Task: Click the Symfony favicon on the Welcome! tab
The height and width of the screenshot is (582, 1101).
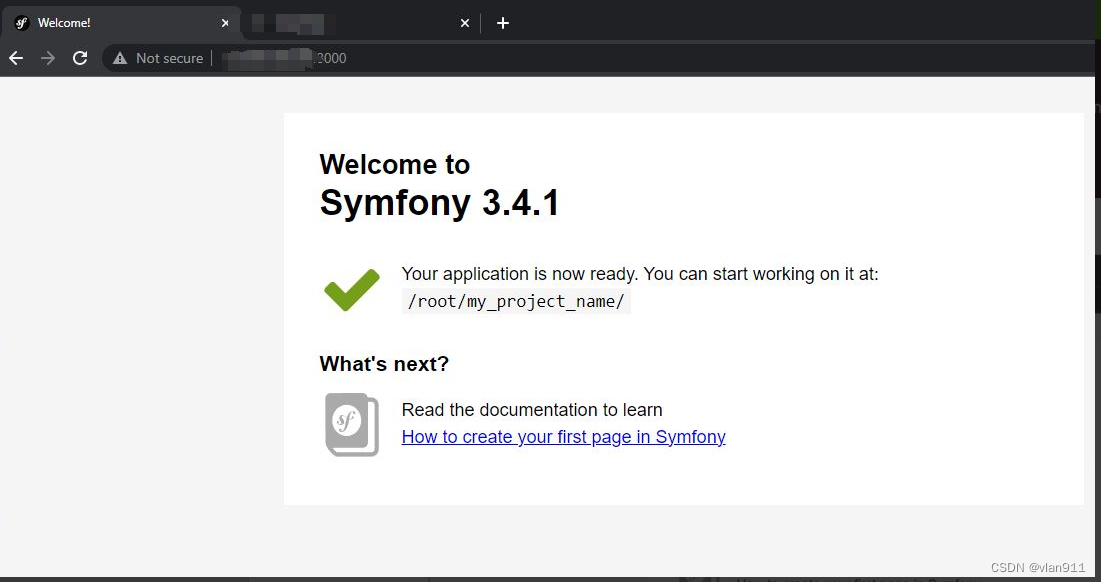Action: (x=22, y=23)
